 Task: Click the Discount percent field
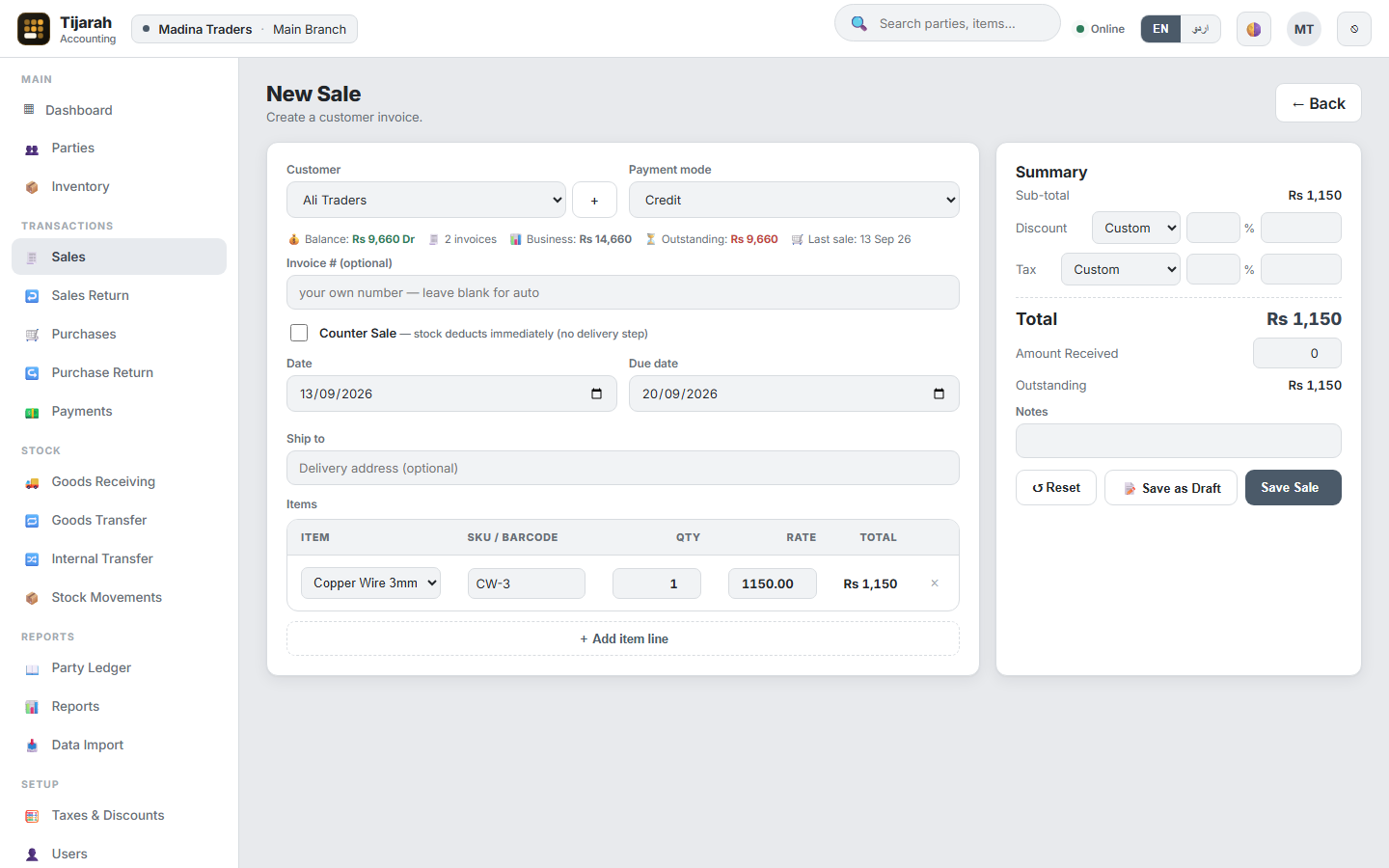pos(1213,228)
